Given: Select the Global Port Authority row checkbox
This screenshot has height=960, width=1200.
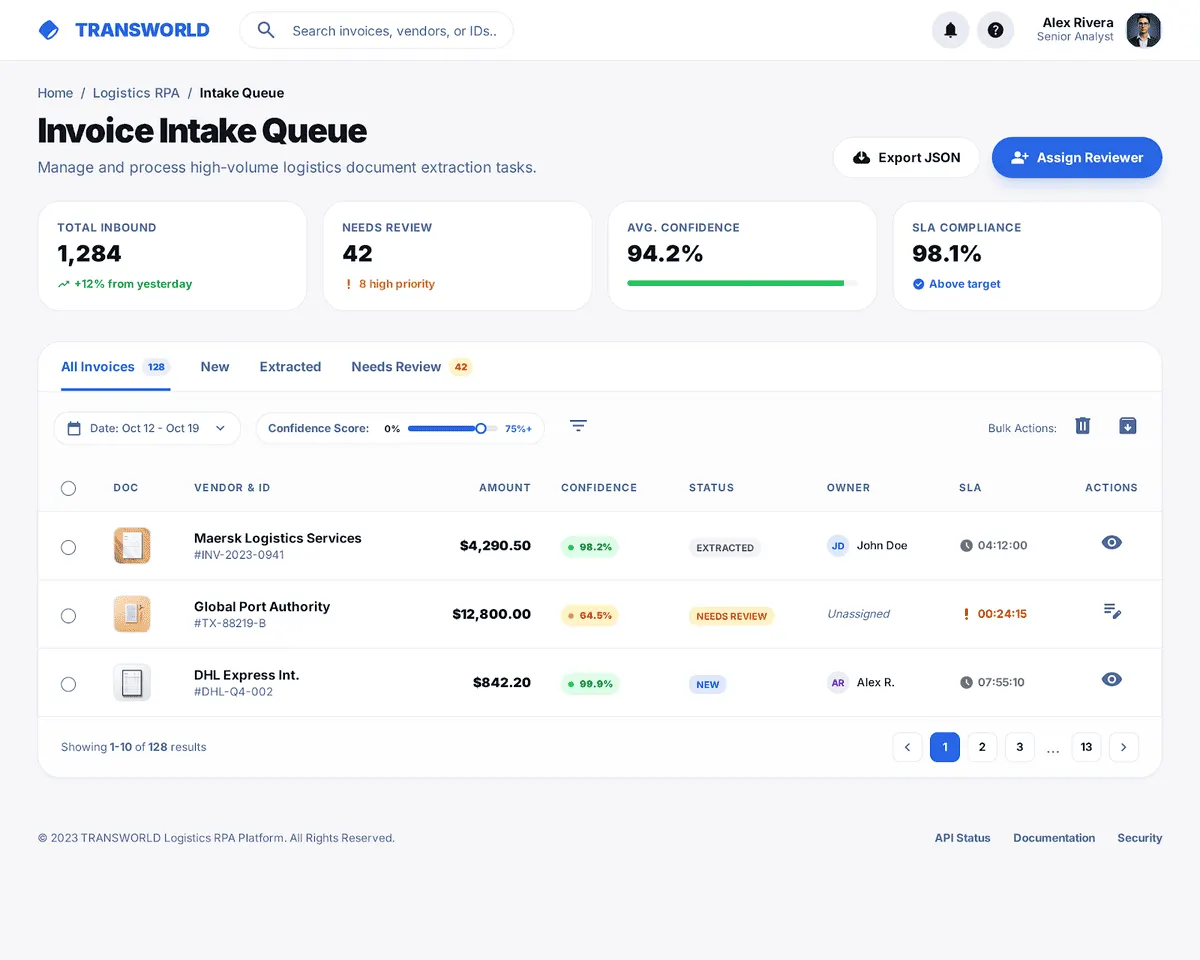Looking at the screenshot, I should (x=68, y=616).
